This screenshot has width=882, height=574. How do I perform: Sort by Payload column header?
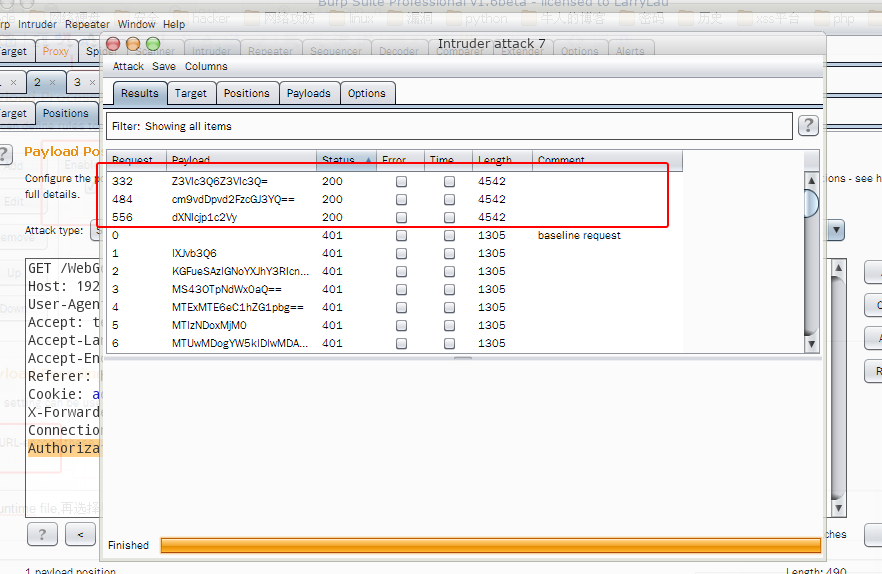point(241,160)
